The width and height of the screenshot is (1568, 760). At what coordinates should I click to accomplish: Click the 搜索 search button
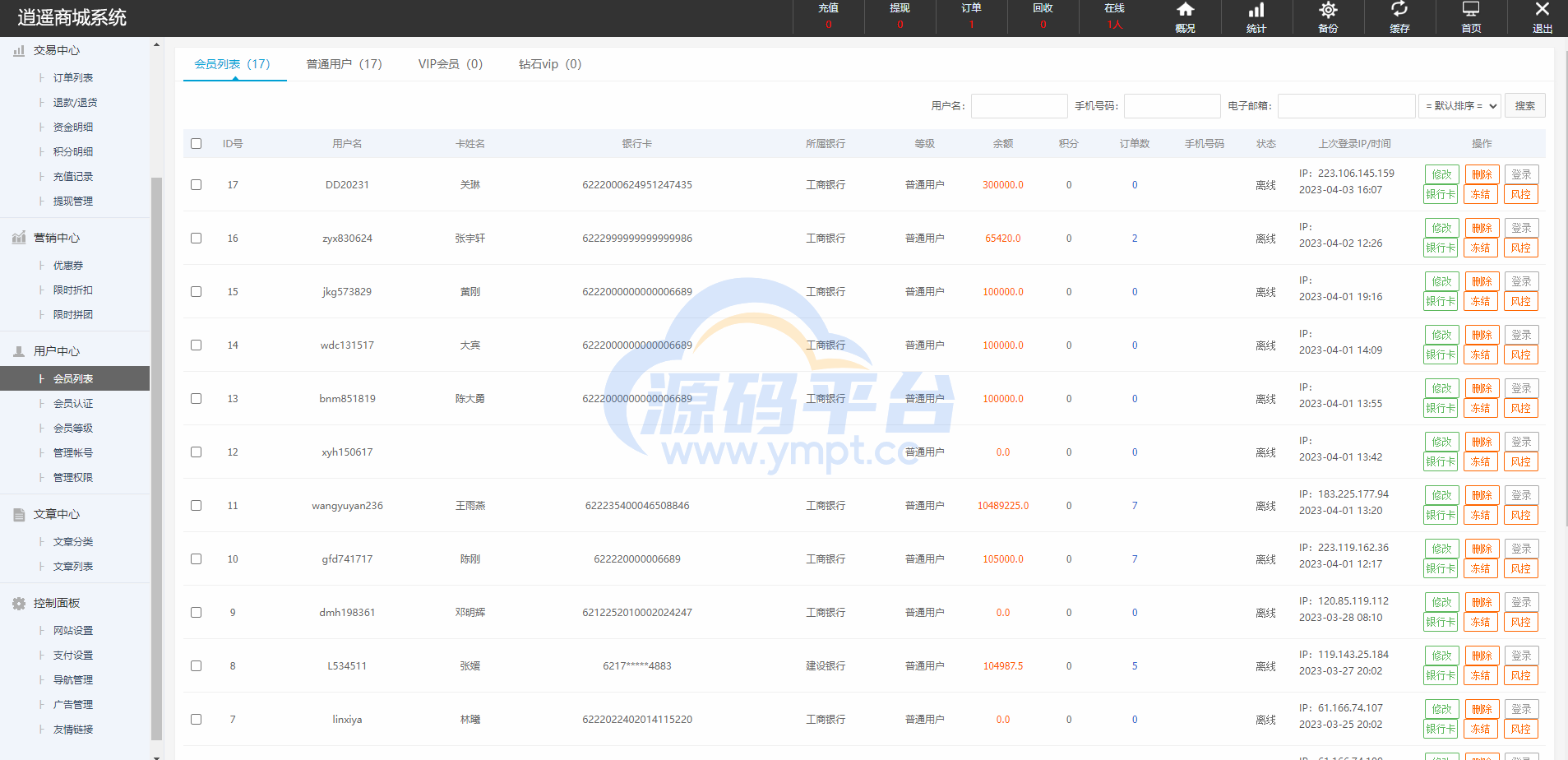(1525, 105)
